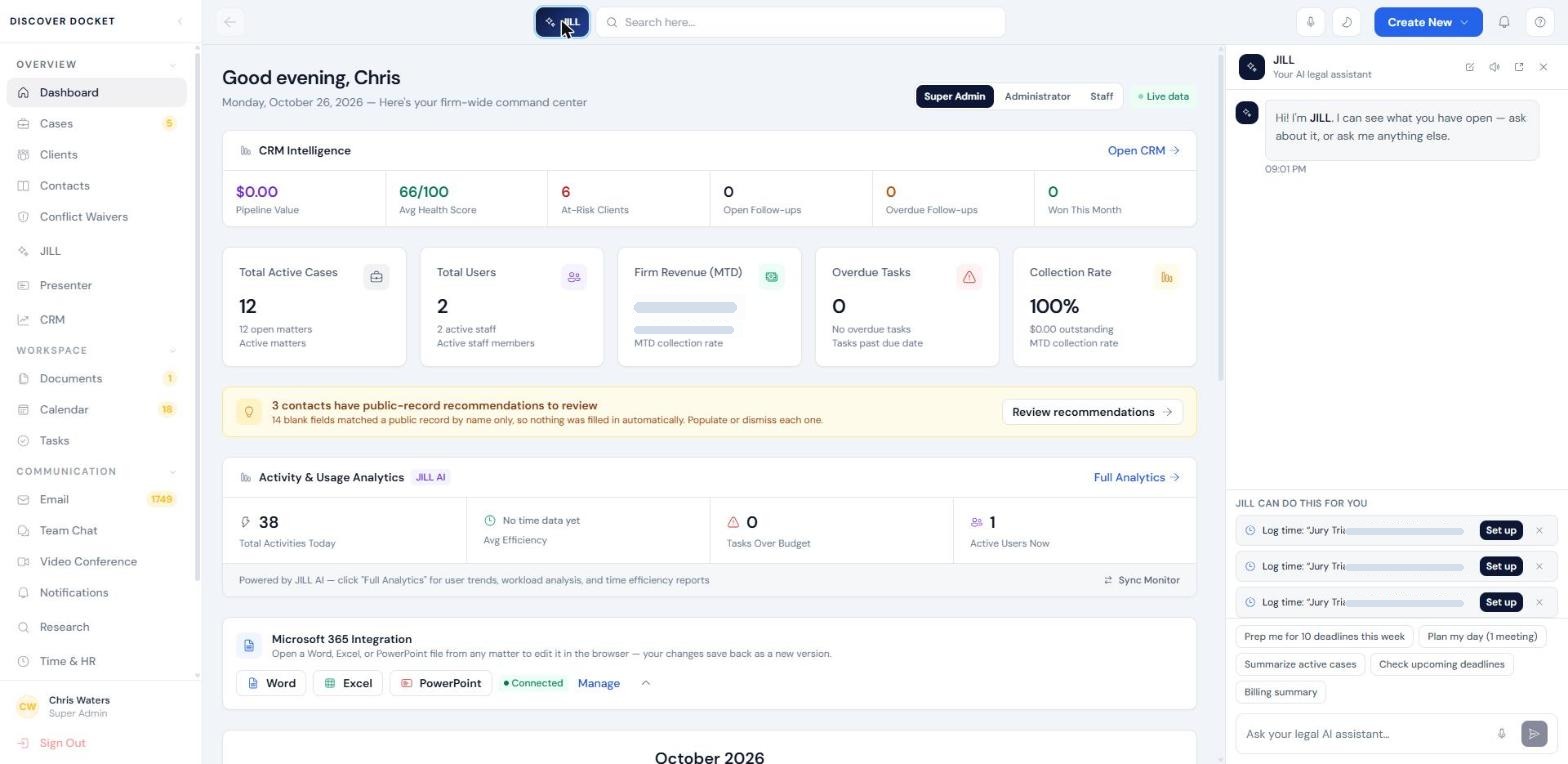Open Email in the sidebar

96,500
